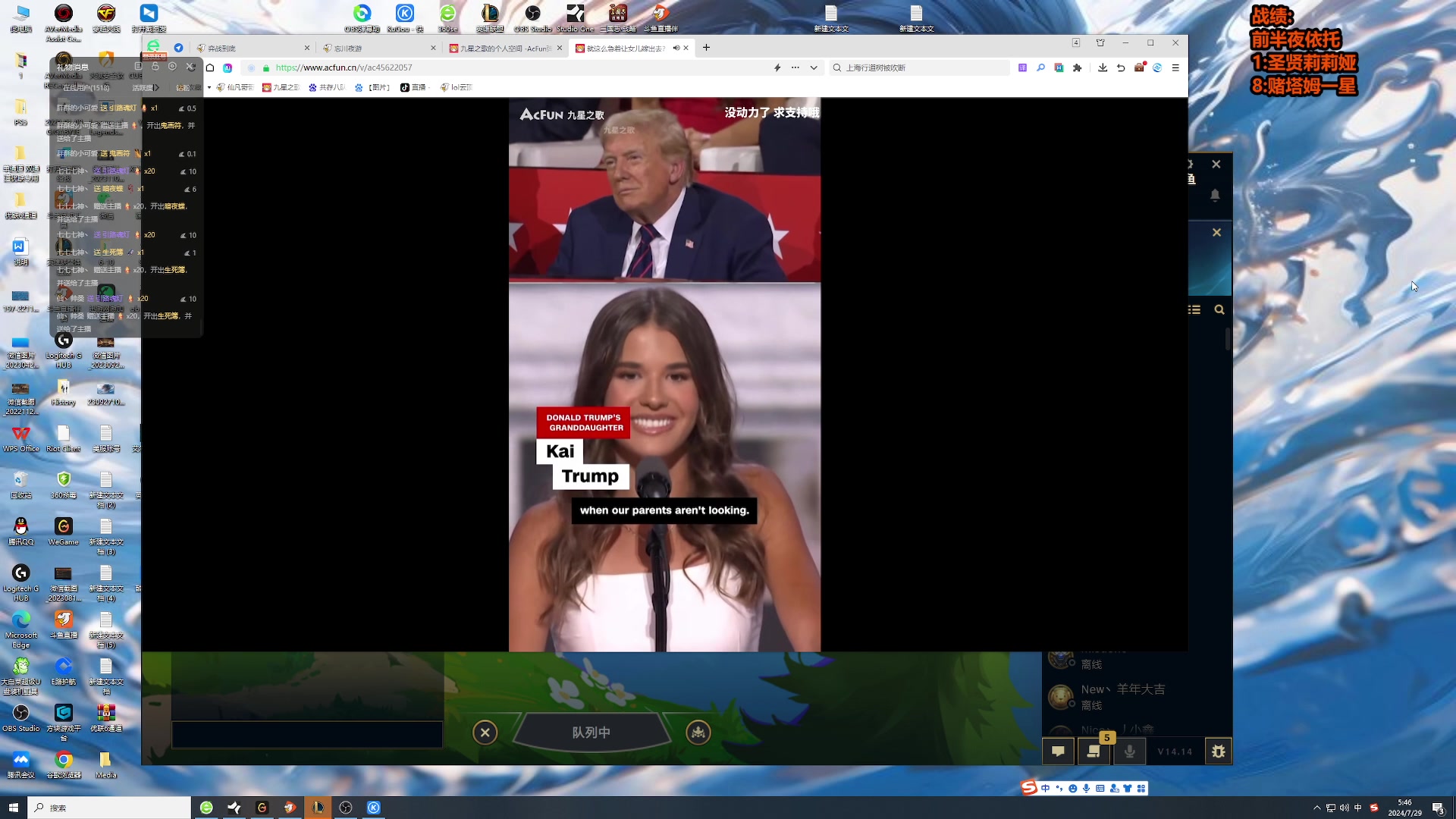Switch to the 九星之歌的个人空间 AcFun tab
This screenshot has height=819, width=1456.
(505, 48)
